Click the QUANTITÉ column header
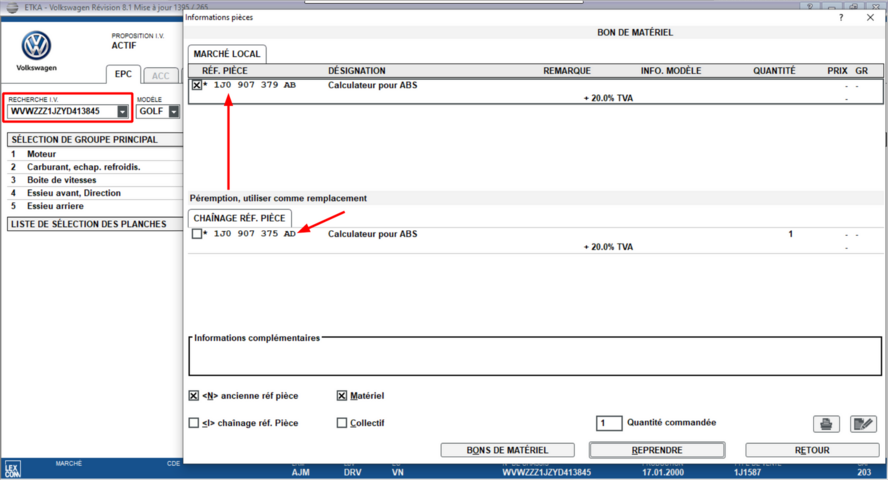The width and height of the screenshot is (888, 480). [774, 71]
